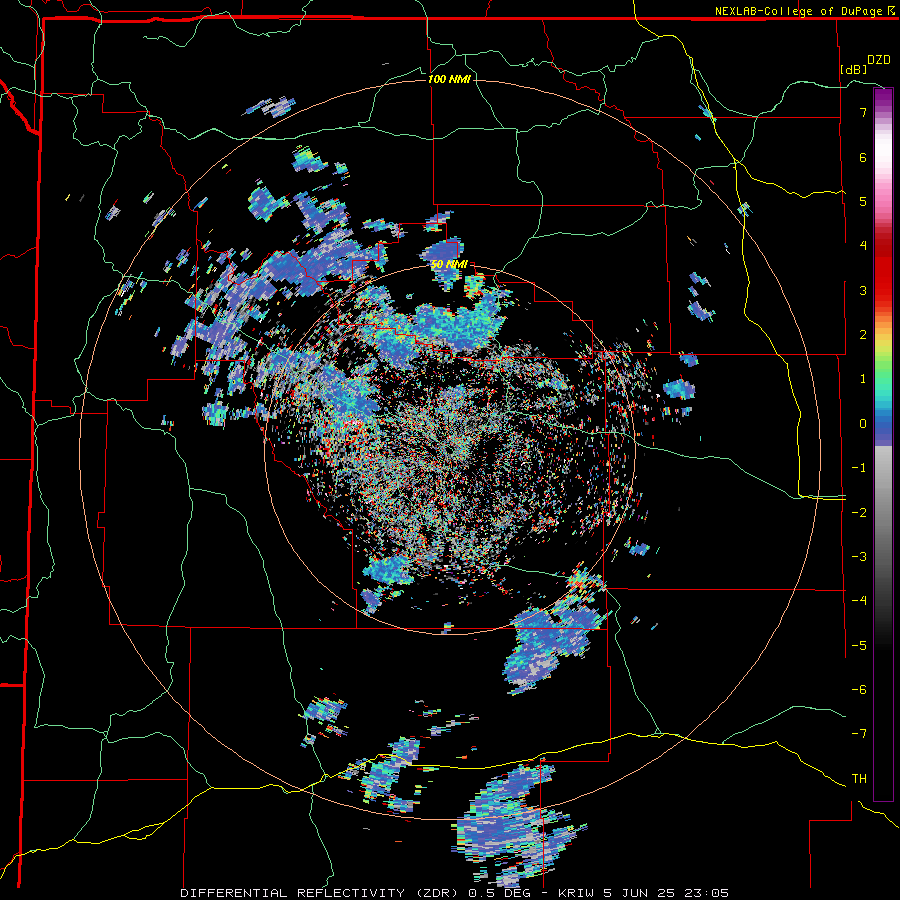
Task: Click the DZD product label
Action: pyautogui.click(x=878, y=60)
